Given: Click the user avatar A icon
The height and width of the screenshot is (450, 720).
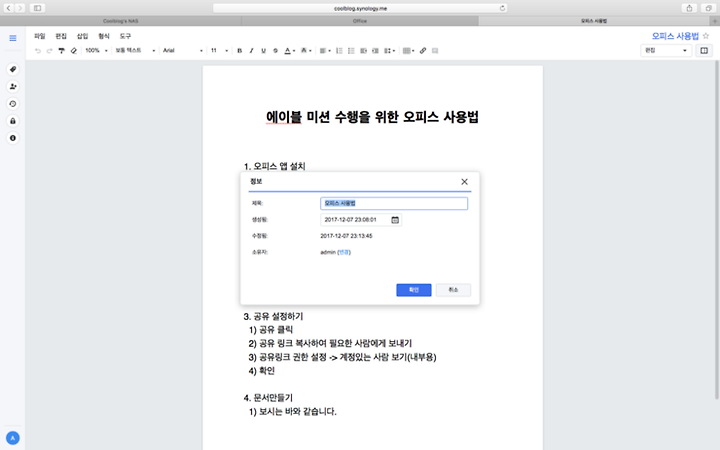Looking at the screenshot, I should pyautogui.click(x=13, y=438).
